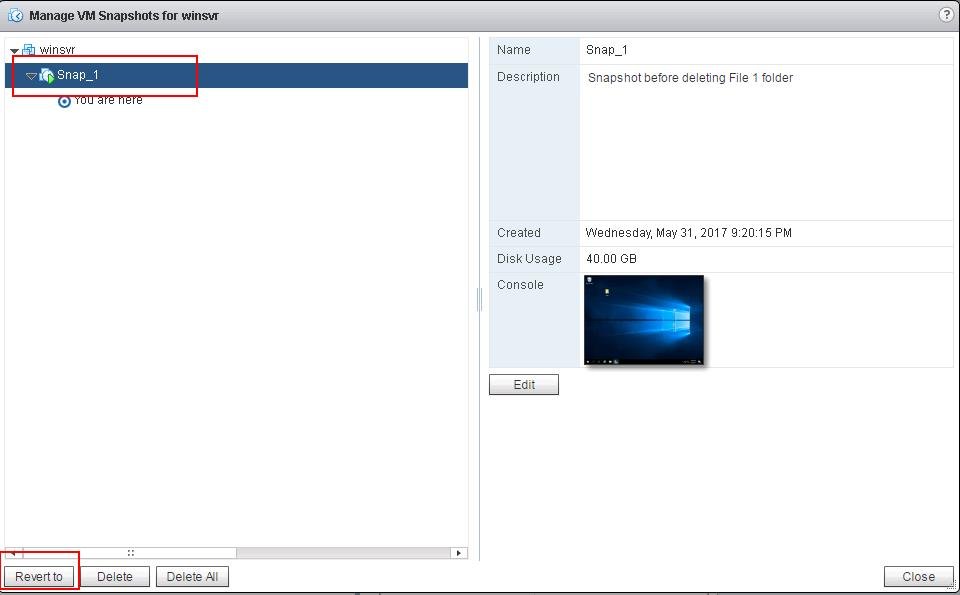Select the 'You are here' marker icon
Image resolution: width=960 pixels, height=595 pixels.
[64, 101]
